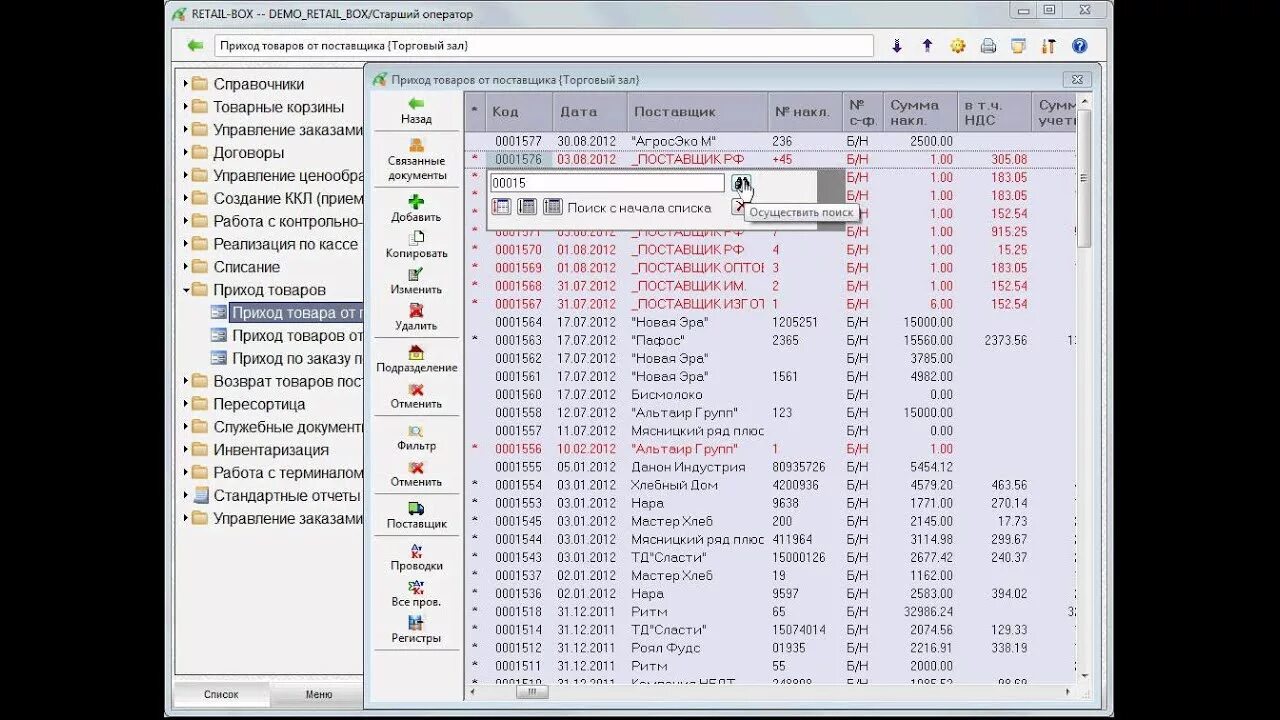Open help with the blue question mark
1280x720 pixels.
coord(1079,46)
